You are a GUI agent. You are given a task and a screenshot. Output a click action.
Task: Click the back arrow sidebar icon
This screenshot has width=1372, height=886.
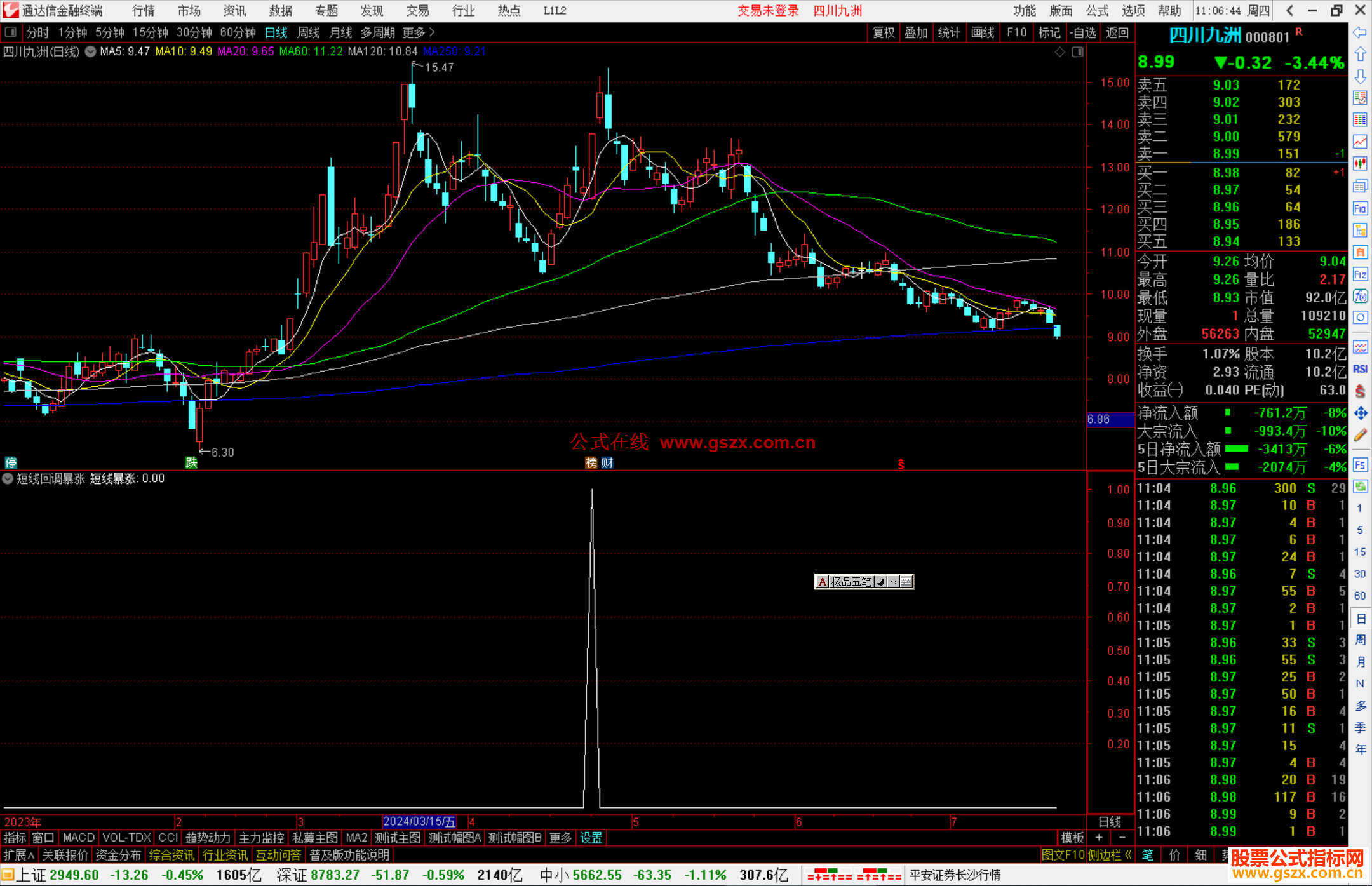(x=1360, y=32)
